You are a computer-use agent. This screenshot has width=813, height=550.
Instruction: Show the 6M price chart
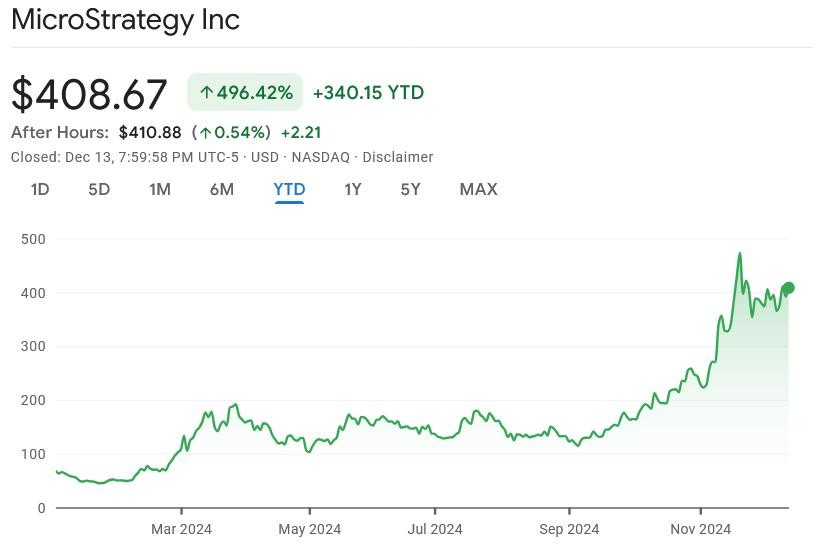(222, 189)
